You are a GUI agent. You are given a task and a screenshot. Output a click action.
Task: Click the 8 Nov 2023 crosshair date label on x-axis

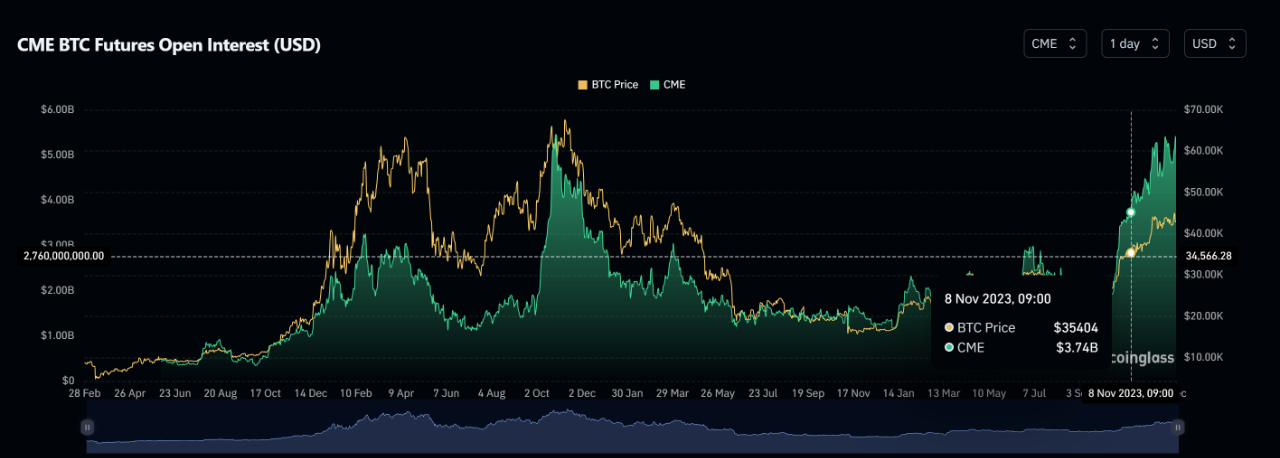click(x=1130, y=394)
